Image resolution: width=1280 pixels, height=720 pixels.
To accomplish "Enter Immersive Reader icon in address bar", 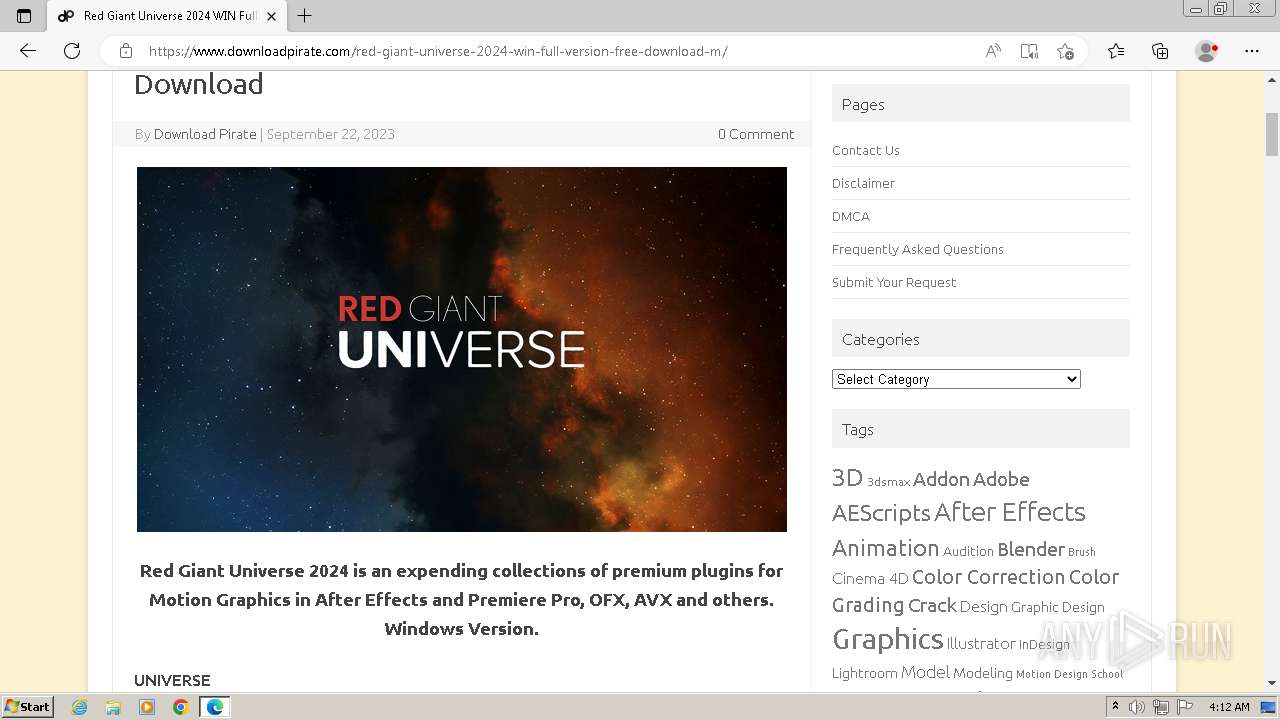I will click(x=1029, y=51).
